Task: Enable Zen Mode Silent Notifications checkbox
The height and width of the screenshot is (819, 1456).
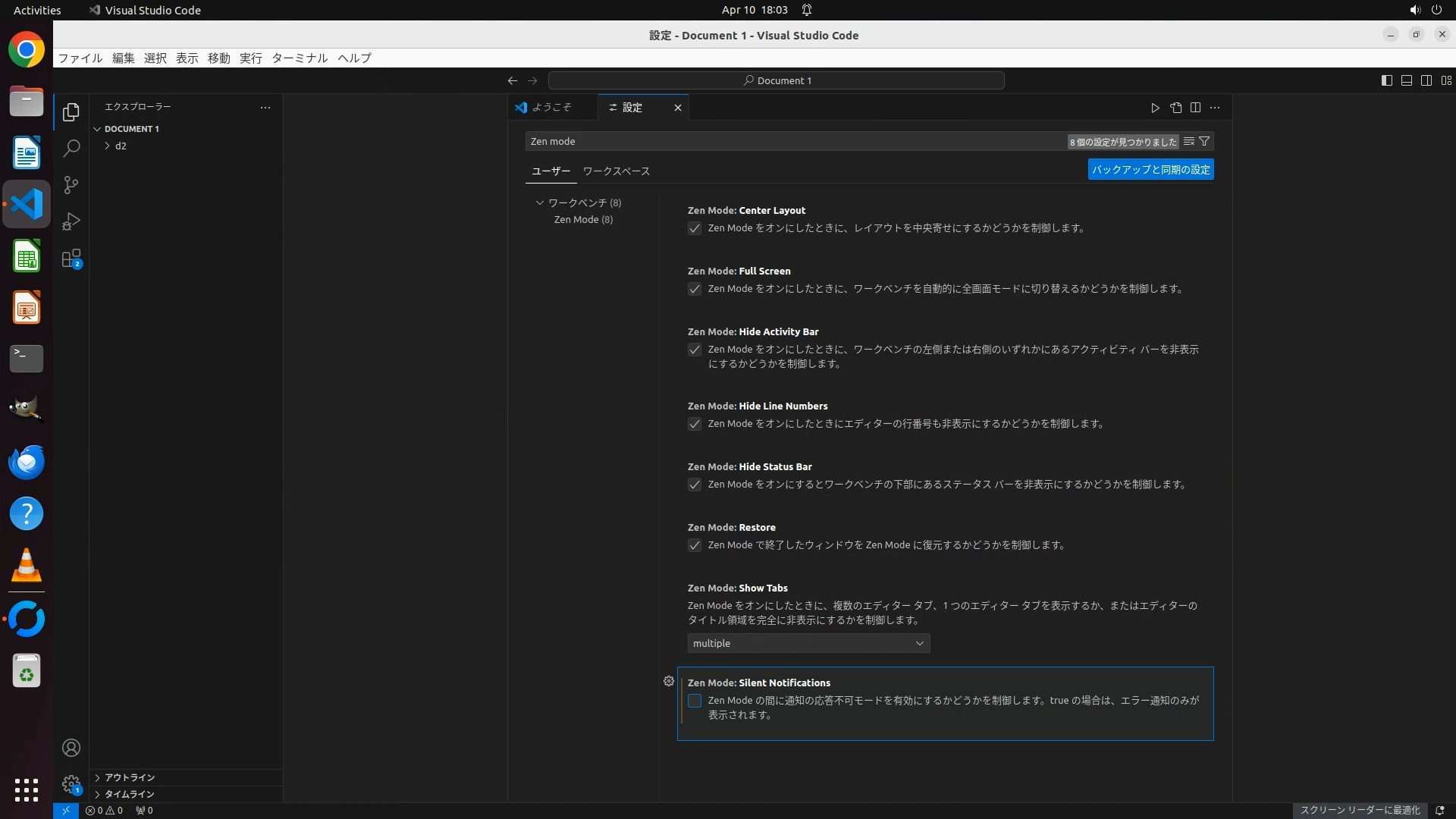Action: [x=695, y=701]
